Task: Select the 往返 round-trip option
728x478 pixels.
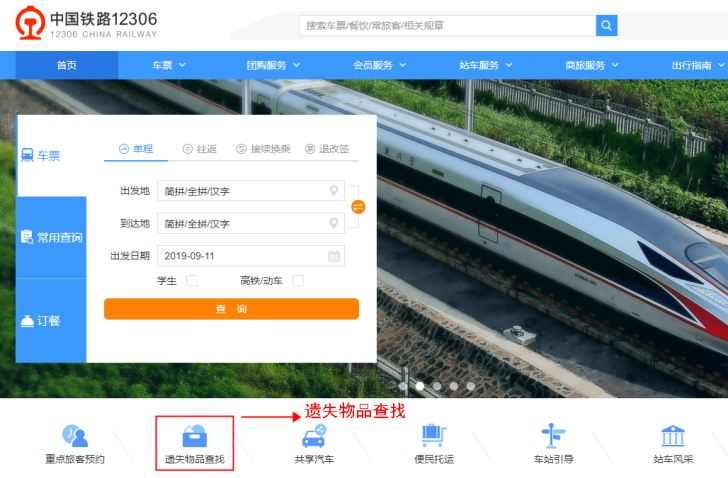Action: [200, 149]
